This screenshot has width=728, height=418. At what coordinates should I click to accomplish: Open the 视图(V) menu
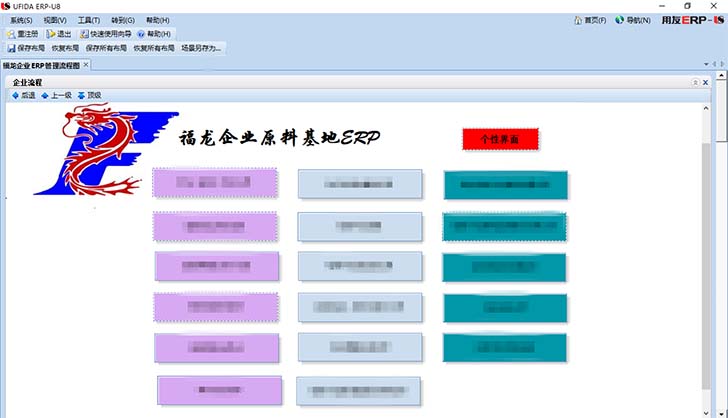coord(55,20)
